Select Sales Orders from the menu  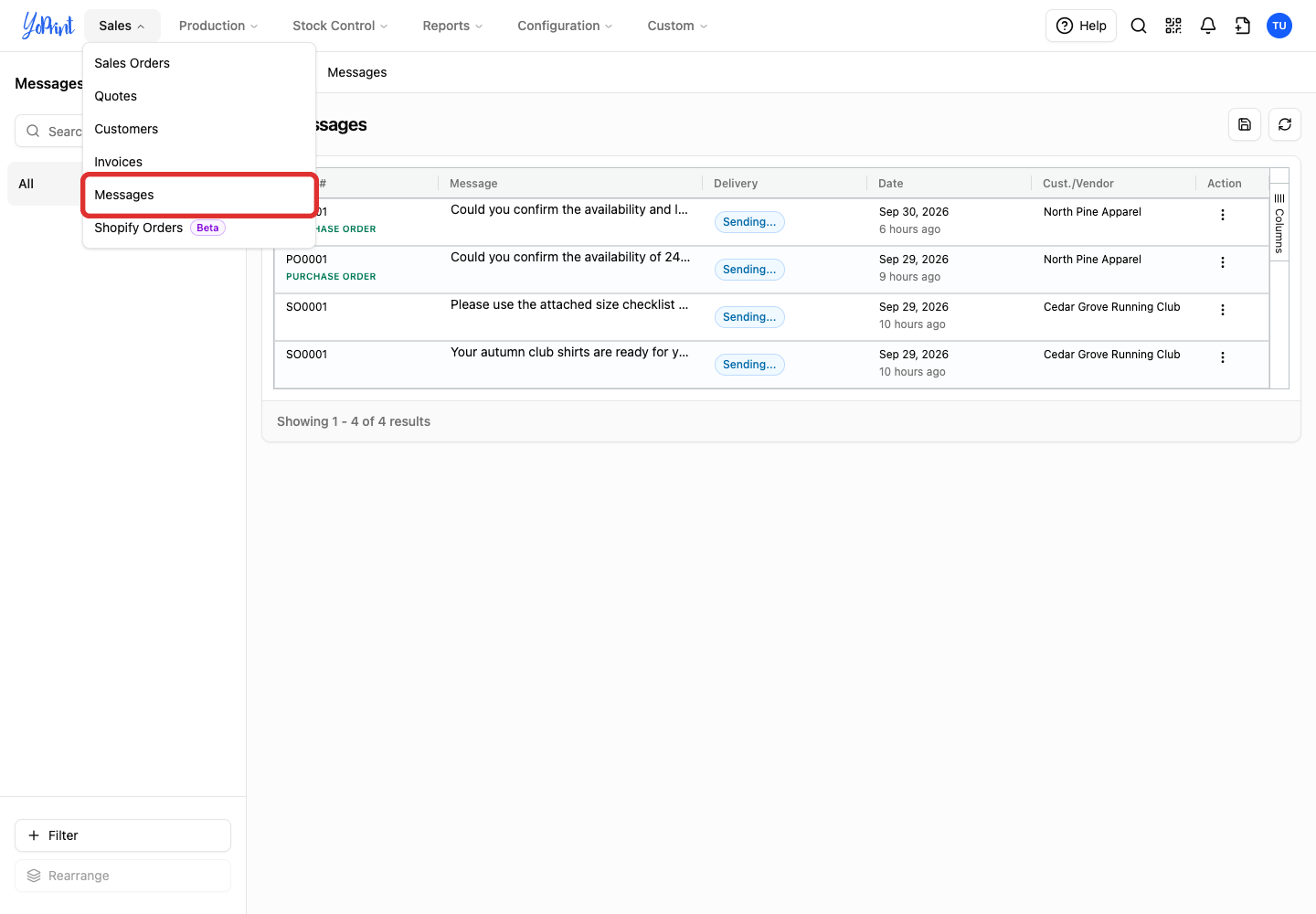coord(199,63)
